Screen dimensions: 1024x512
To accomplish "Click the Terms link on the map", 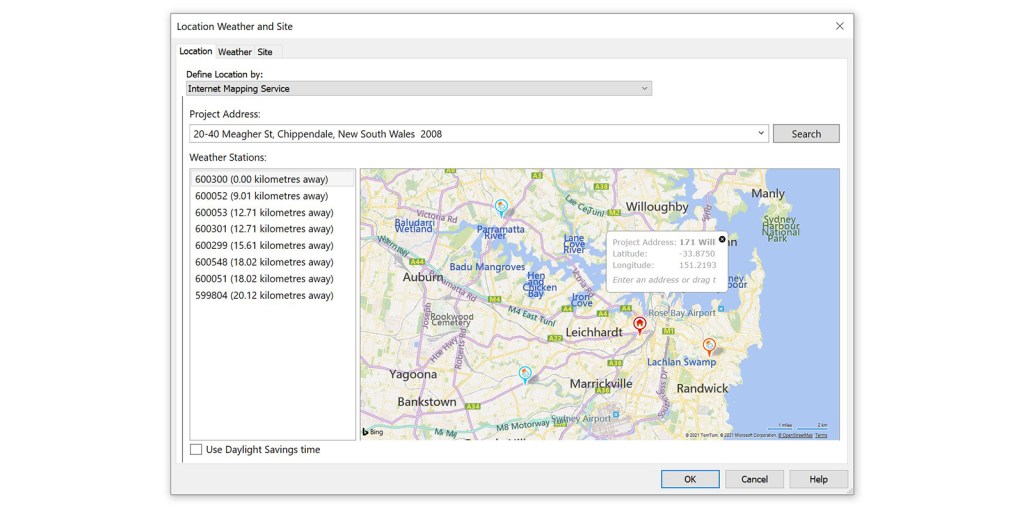I will pos(821,435).
